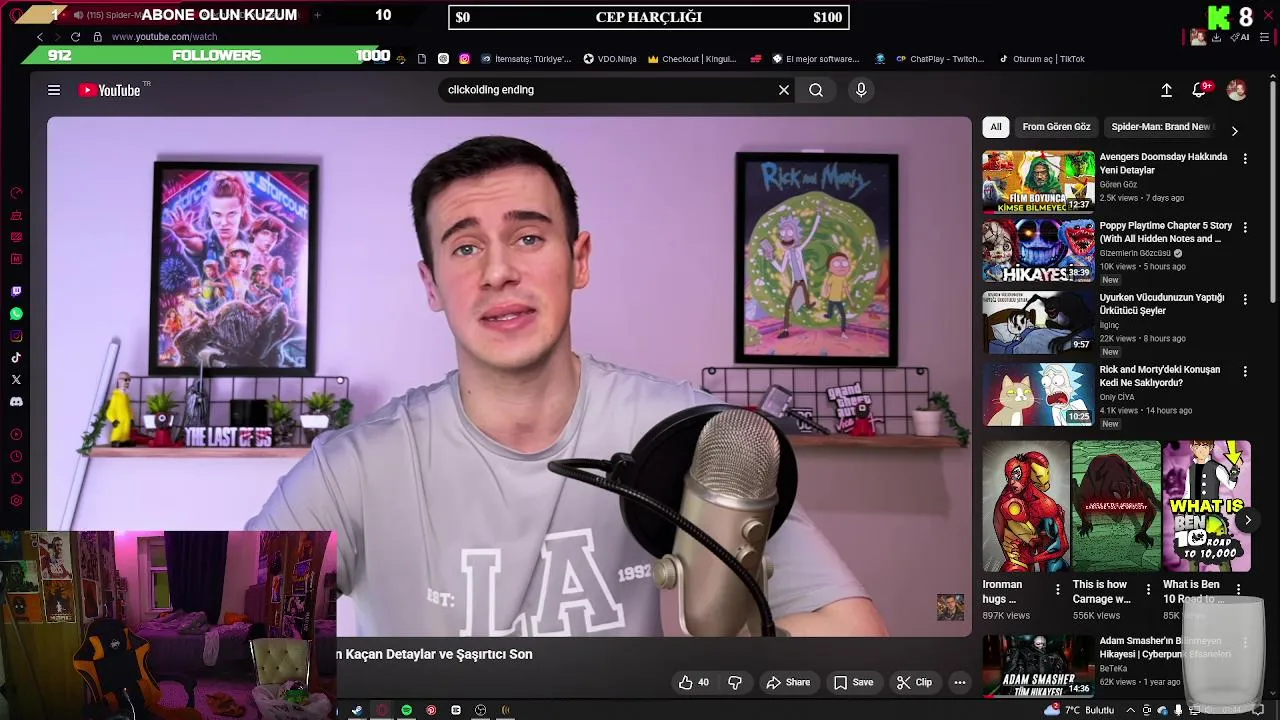Open the İtemsatış: Türkiye bookmark
This screenshot has height=720, width=1280.
pyautogui.click(x=525, y=59)
